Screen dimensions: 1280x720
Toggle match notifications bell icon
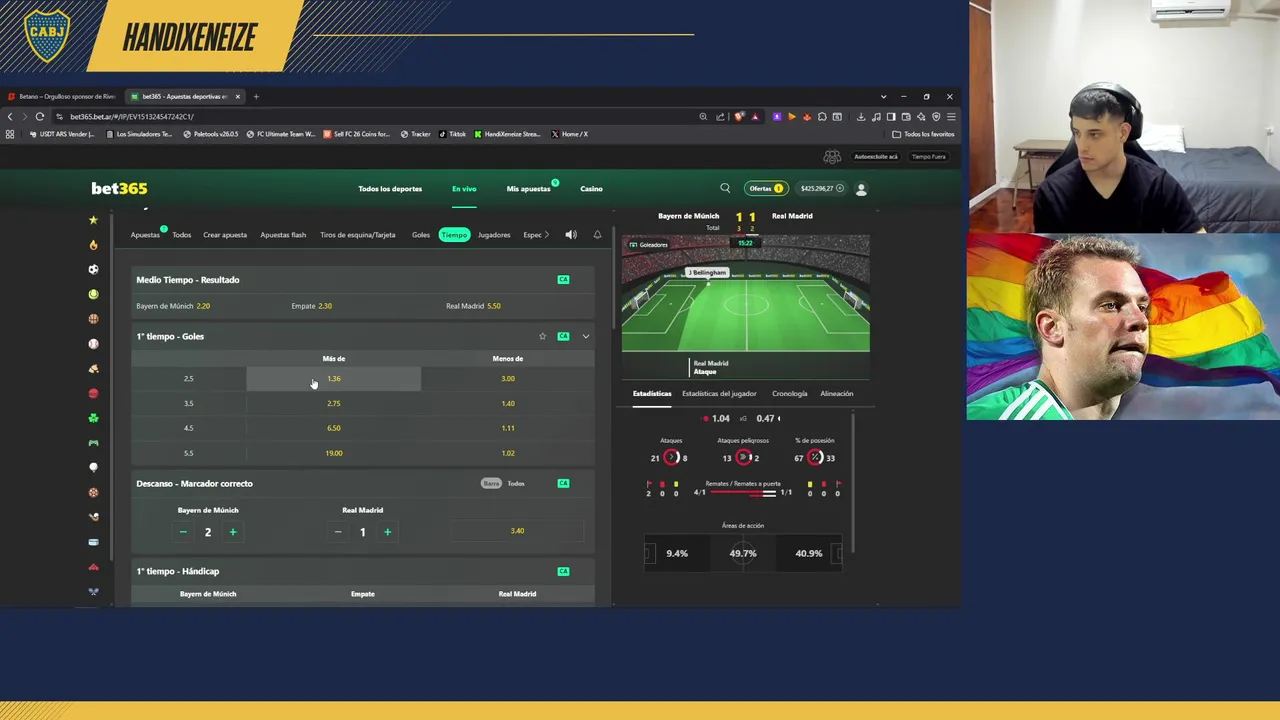[597, 235]
